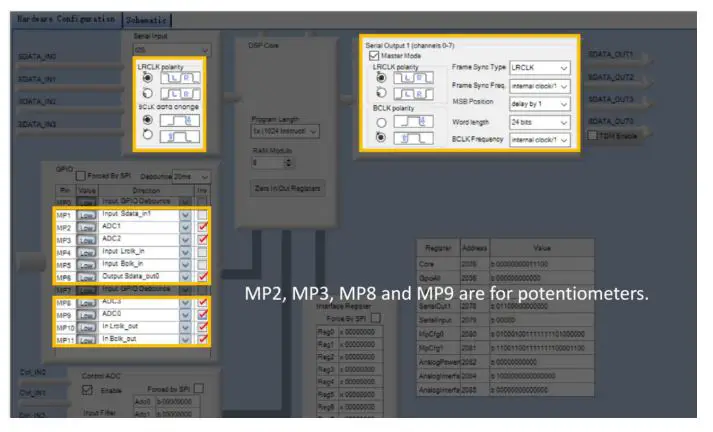
Task: Click the Core register value cell
Action: (542, 264)
